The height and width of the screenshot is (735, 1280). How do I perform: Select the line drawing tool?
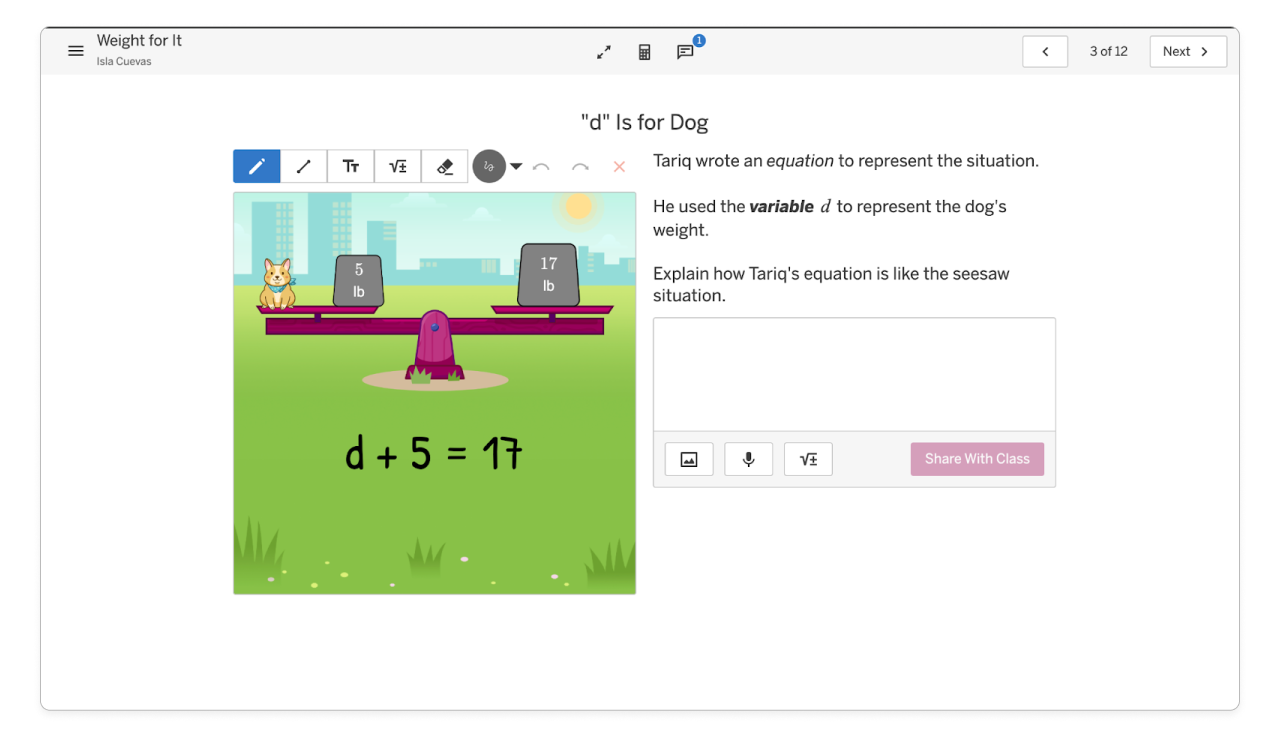click(304, 167)
